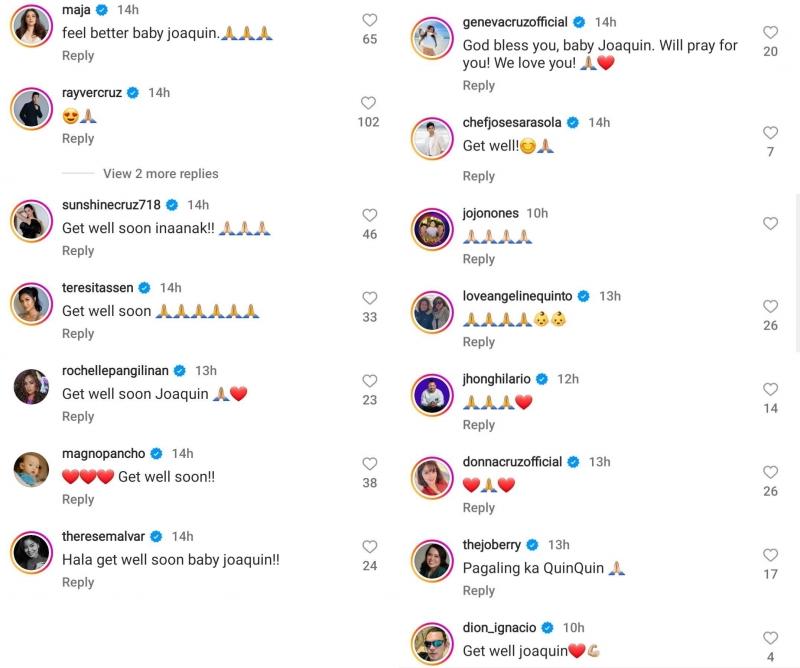Toggle like on magnopancho's comment
The image size is (800, 668).
[x=369, y=464]
